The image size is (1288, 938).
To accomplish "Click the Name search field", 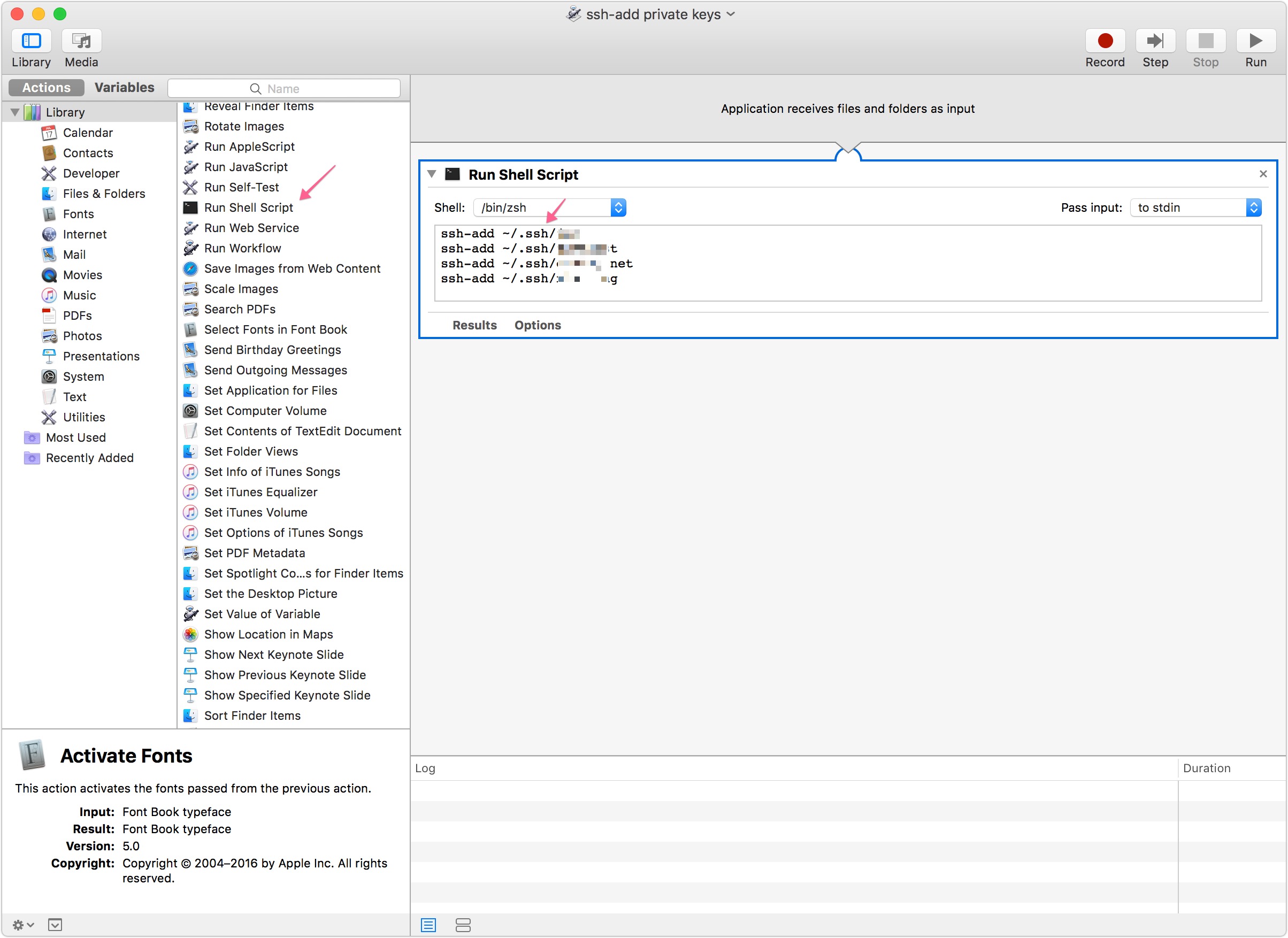I will pos(284,89).
